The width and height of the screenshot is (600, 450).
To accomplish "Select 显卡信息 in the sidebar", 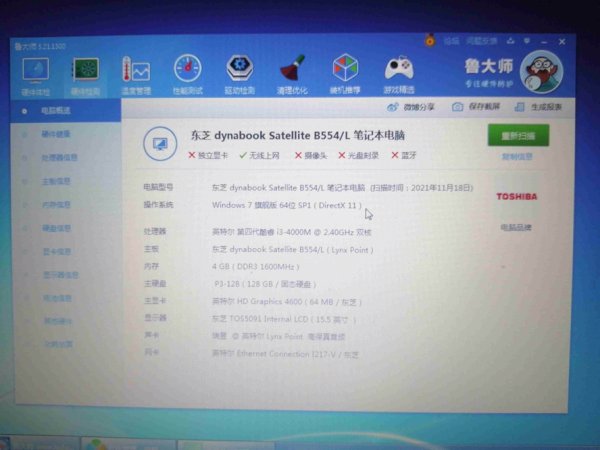I will (x=57, y=252).
